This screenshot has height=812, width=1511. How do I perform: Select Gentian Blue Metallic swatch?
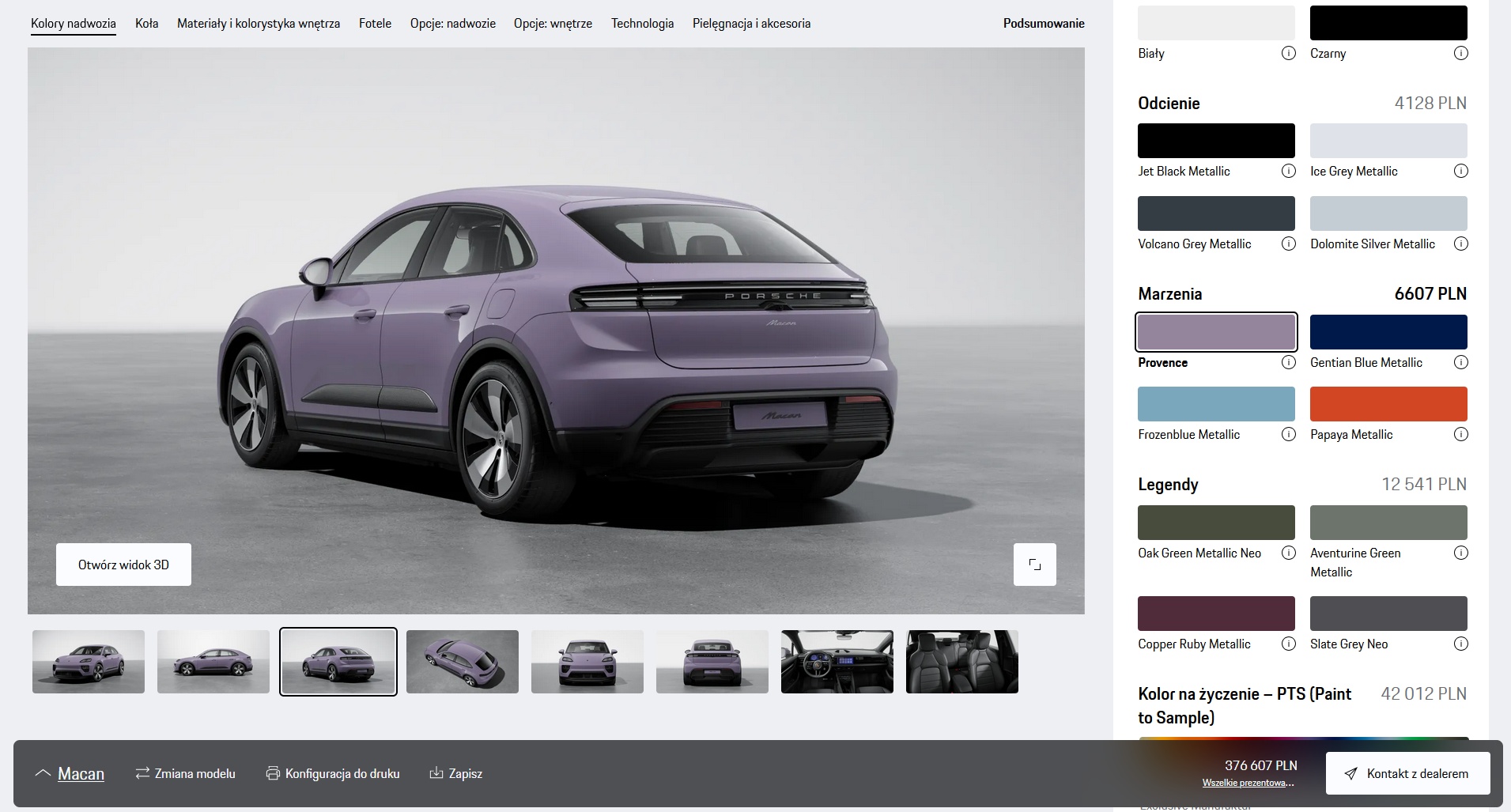tap(1388, 332)
